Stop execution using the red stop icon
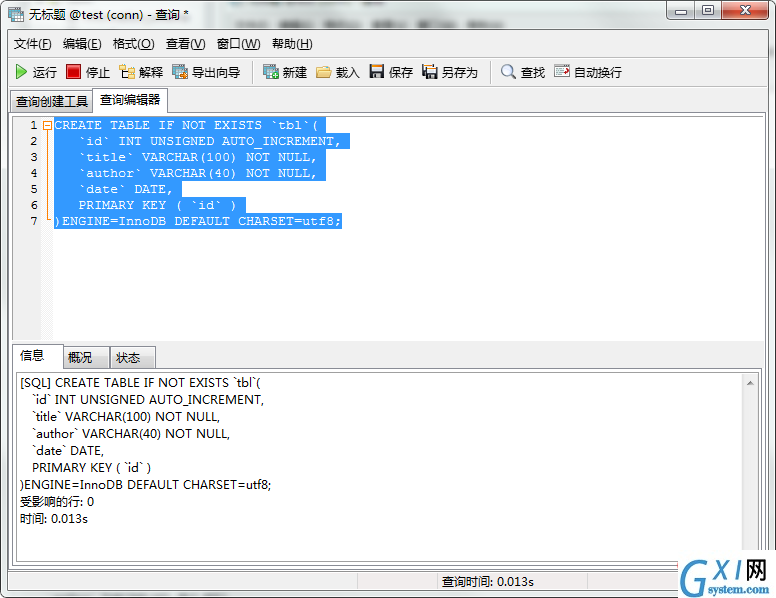 click(x=73, y=72)
